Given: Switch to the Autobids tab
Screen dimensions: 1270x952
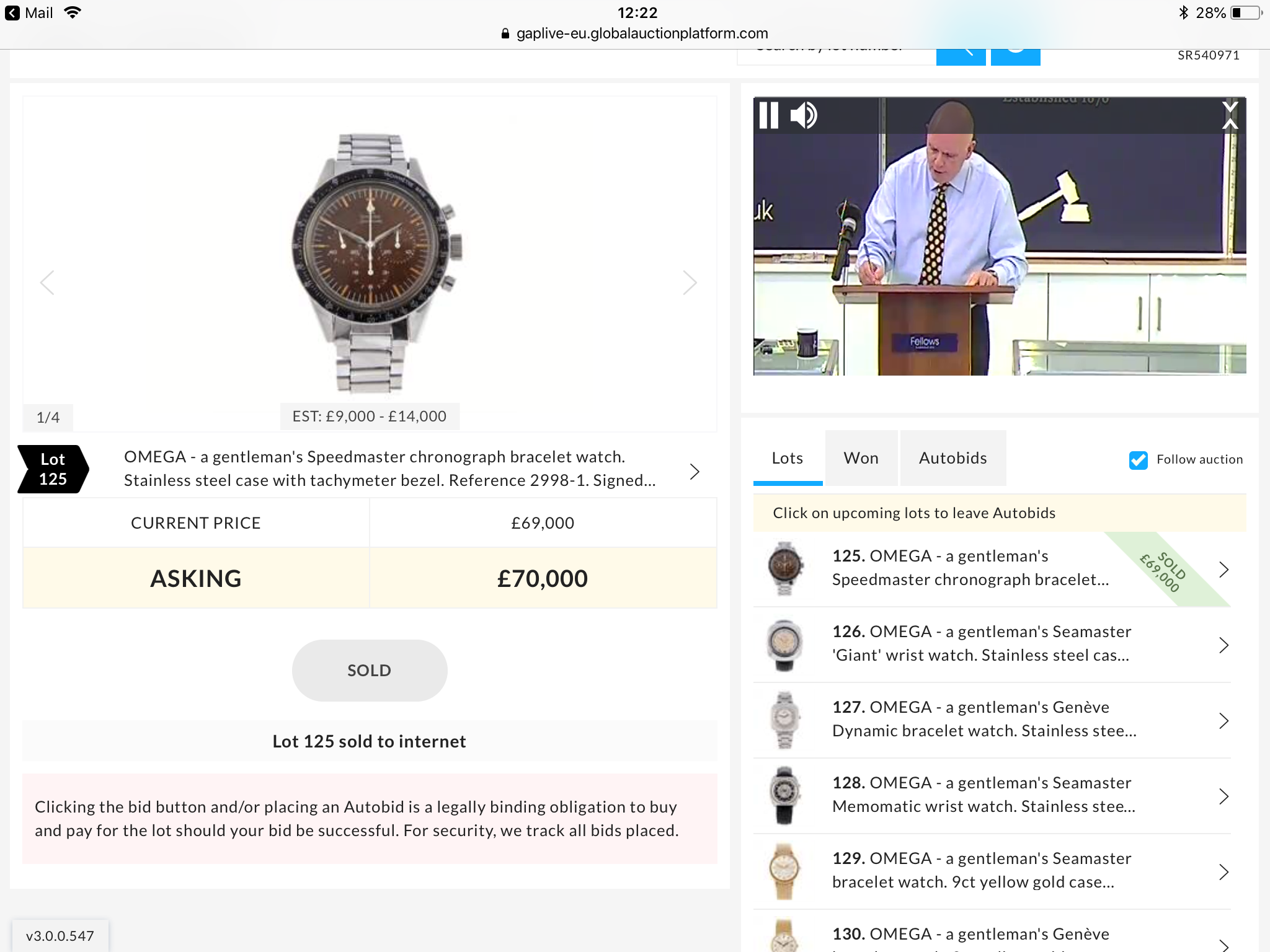Looking at the screenshot, I should pos(953,458).
